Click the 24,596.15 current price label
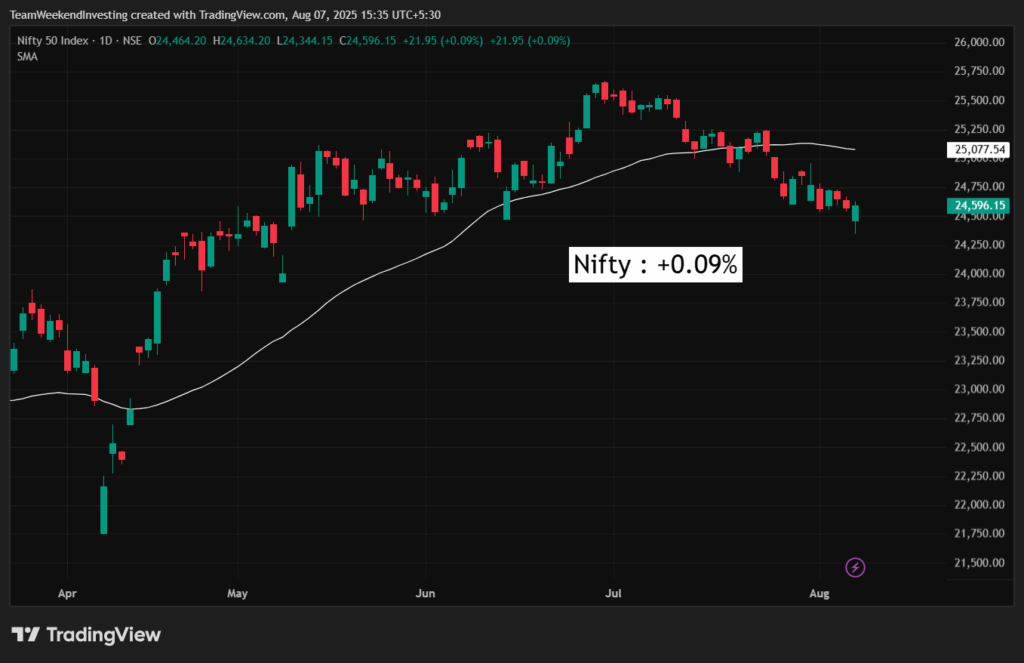This screenshot has width=1024, height=663. point(978,206)
